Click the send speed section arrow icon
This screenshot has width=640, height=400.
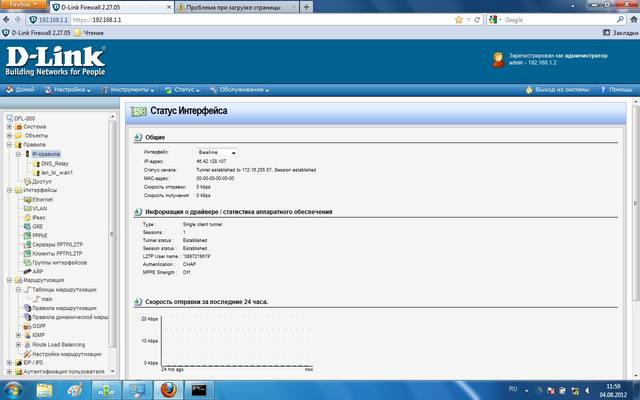coord(138,302)
